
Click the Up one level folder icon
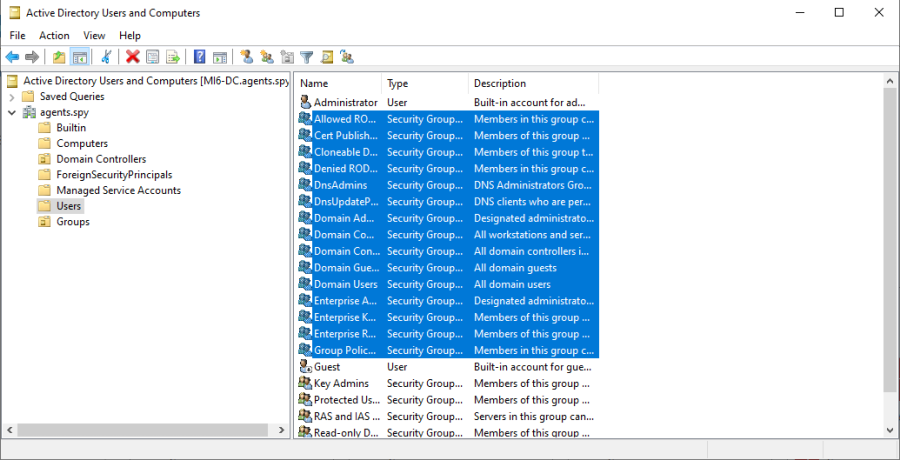click(x=59, y=57)
